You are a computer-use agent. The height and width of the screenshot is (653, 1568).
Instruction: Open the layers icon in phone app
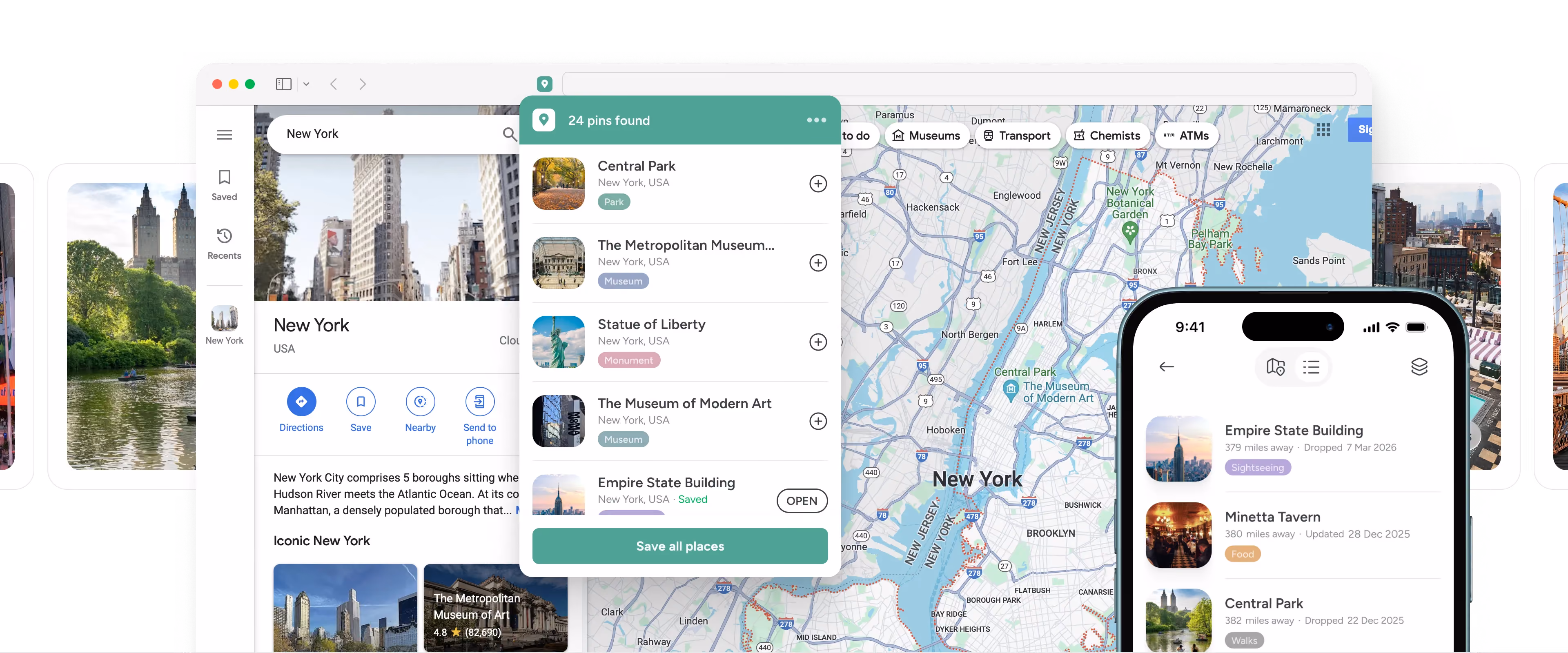pyautogui.click(x=1419, y=367)
